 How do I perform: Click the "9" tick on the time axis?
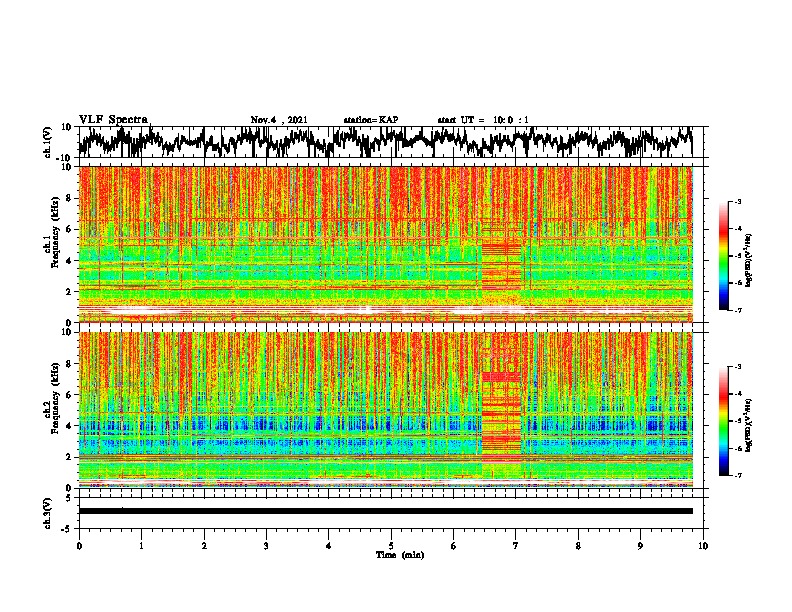click(640, 546)
